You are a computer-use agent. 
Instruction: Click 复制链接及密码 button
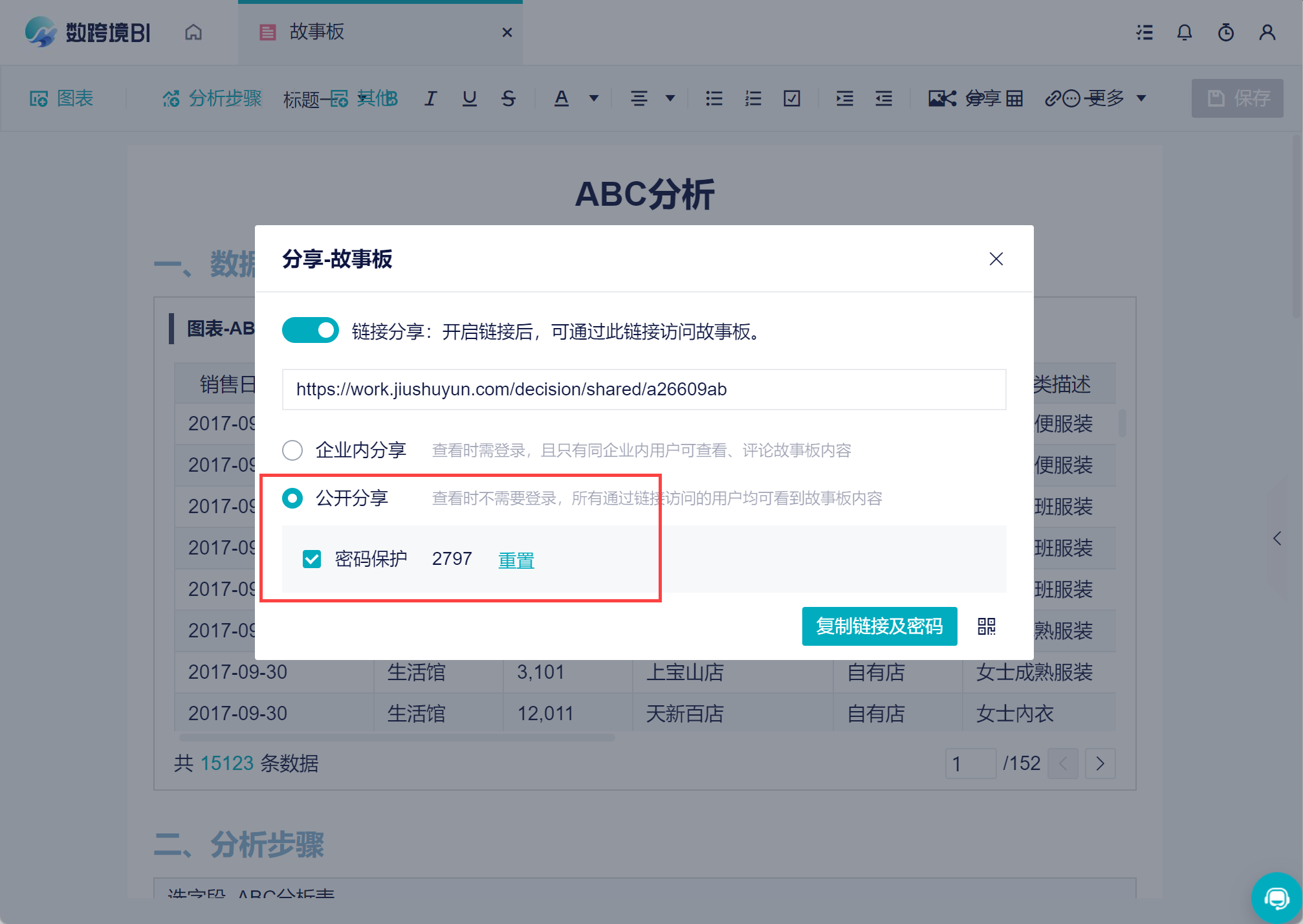click(879, 626)
